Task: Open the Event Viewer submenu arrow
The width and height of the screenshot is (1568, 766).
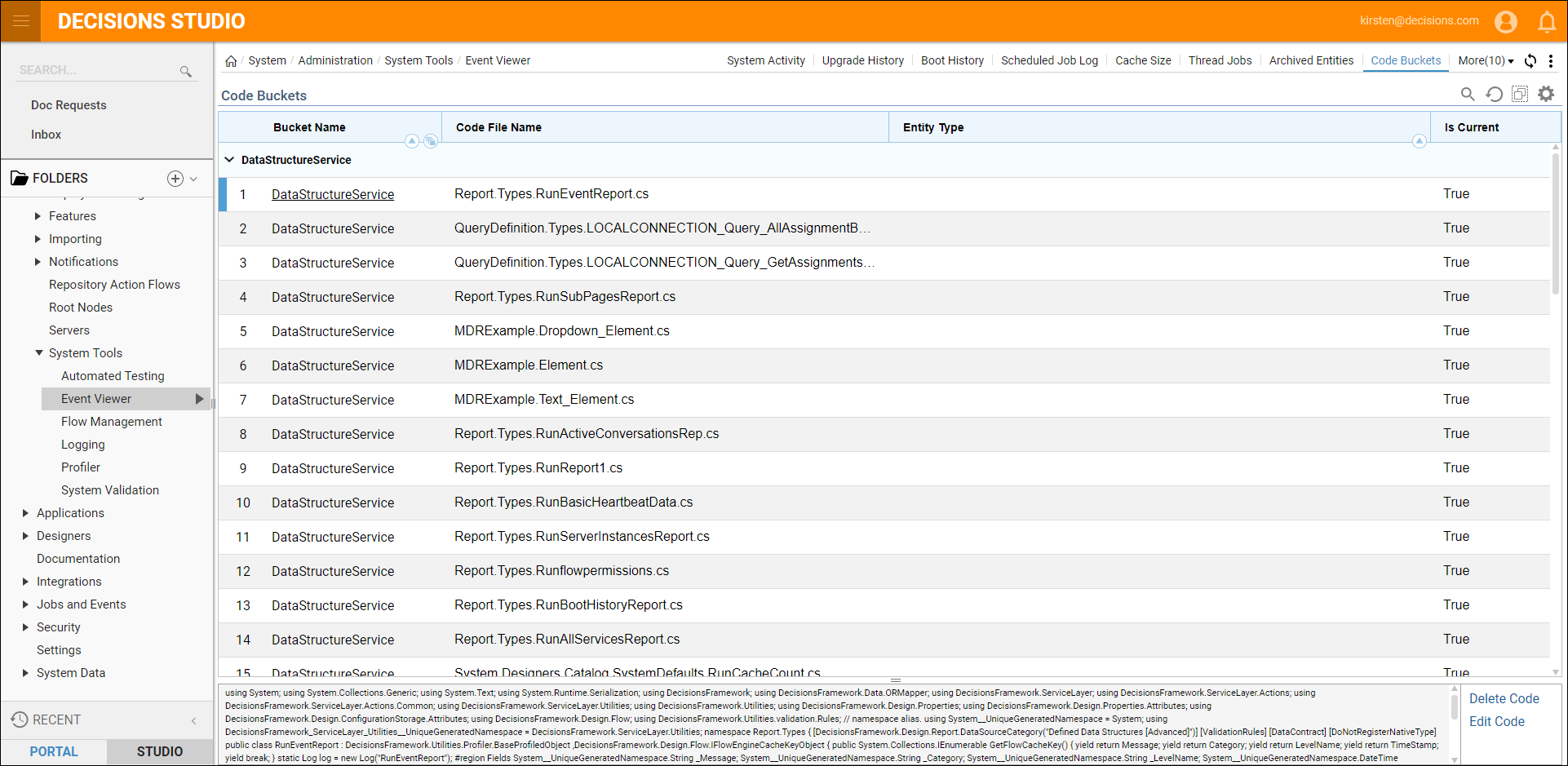Action: tap(199, 399)
